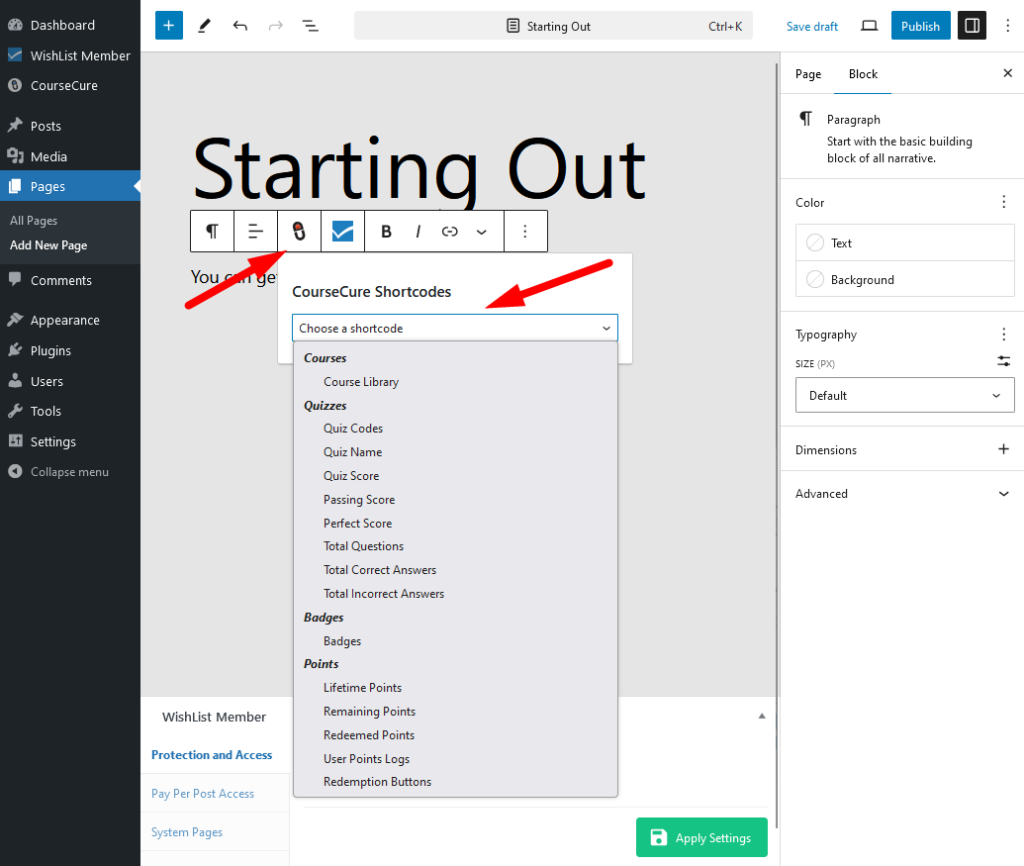Viewport: 1024px width, 866px height.
Task: Open Media admin menu
Action: [x=70, y=156]
